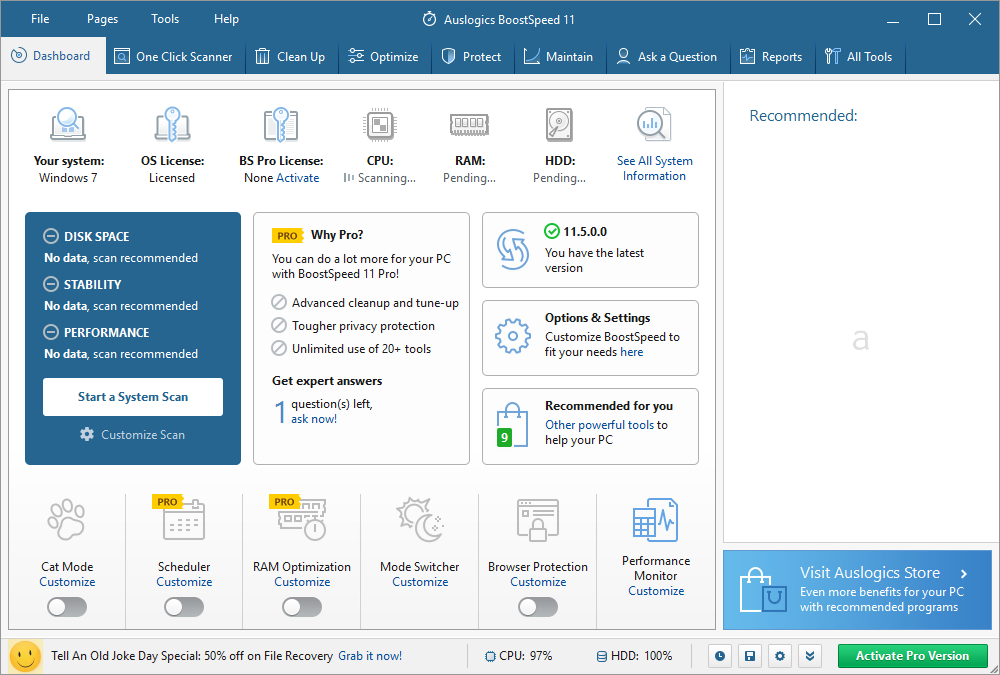
Task: Open the All Tools tab
Action: [860, 56]
